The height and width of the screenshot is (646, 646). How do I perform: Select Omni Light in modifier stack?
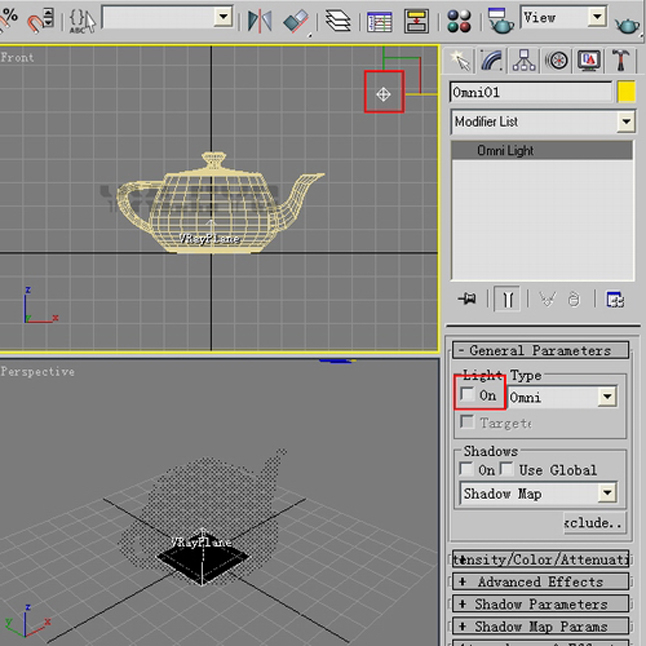(542, 150)
